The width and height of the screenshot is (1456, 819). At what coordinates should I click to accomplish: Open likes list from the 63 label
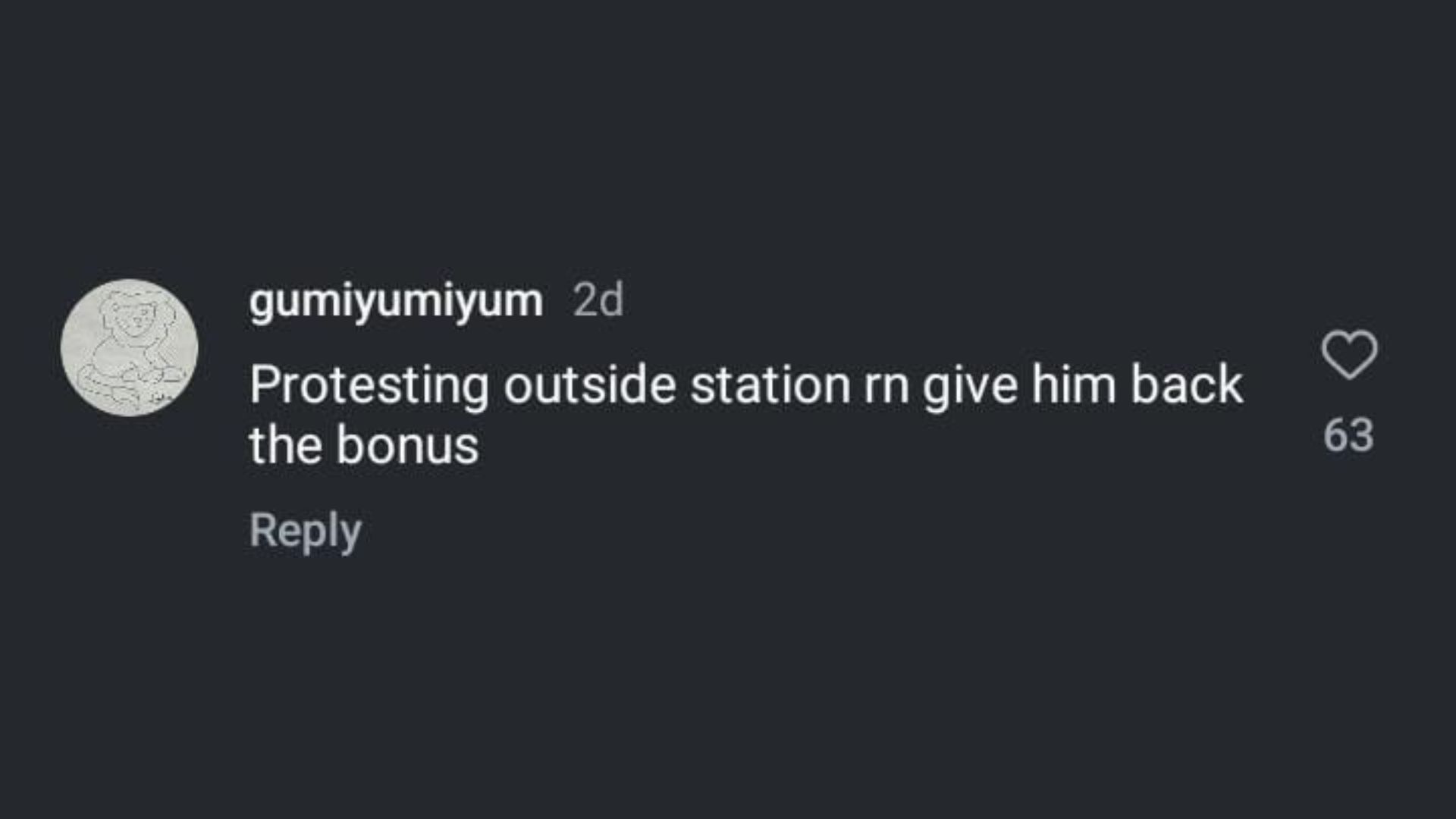coord(1348,435)
